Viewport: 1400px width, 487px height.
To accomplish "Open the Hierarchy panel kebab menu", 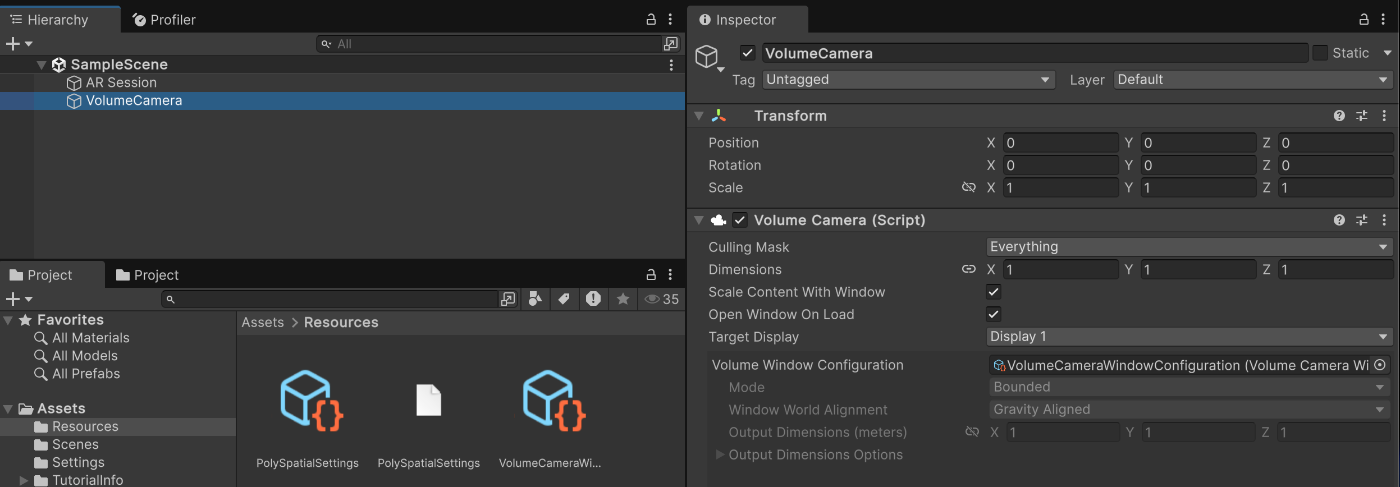I will point(671,20).
